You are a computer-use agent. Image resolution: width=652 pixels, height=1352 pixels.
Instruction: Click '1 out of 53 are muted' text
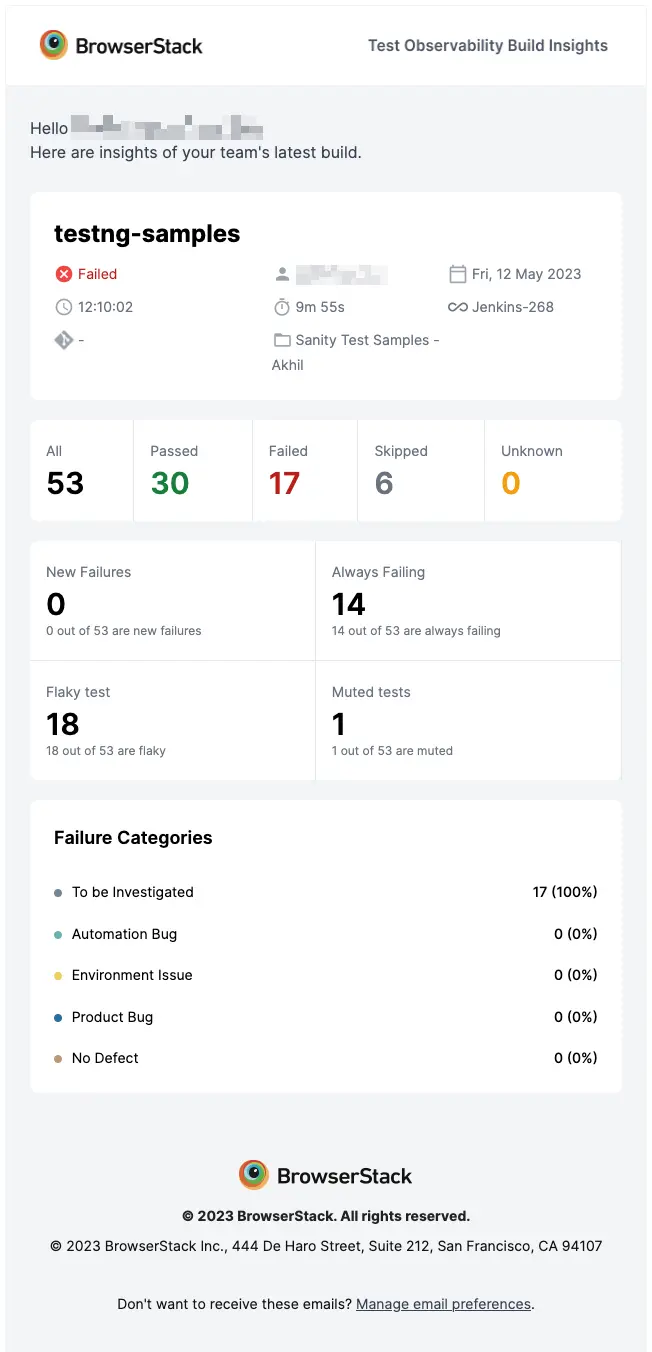point(392,751)
